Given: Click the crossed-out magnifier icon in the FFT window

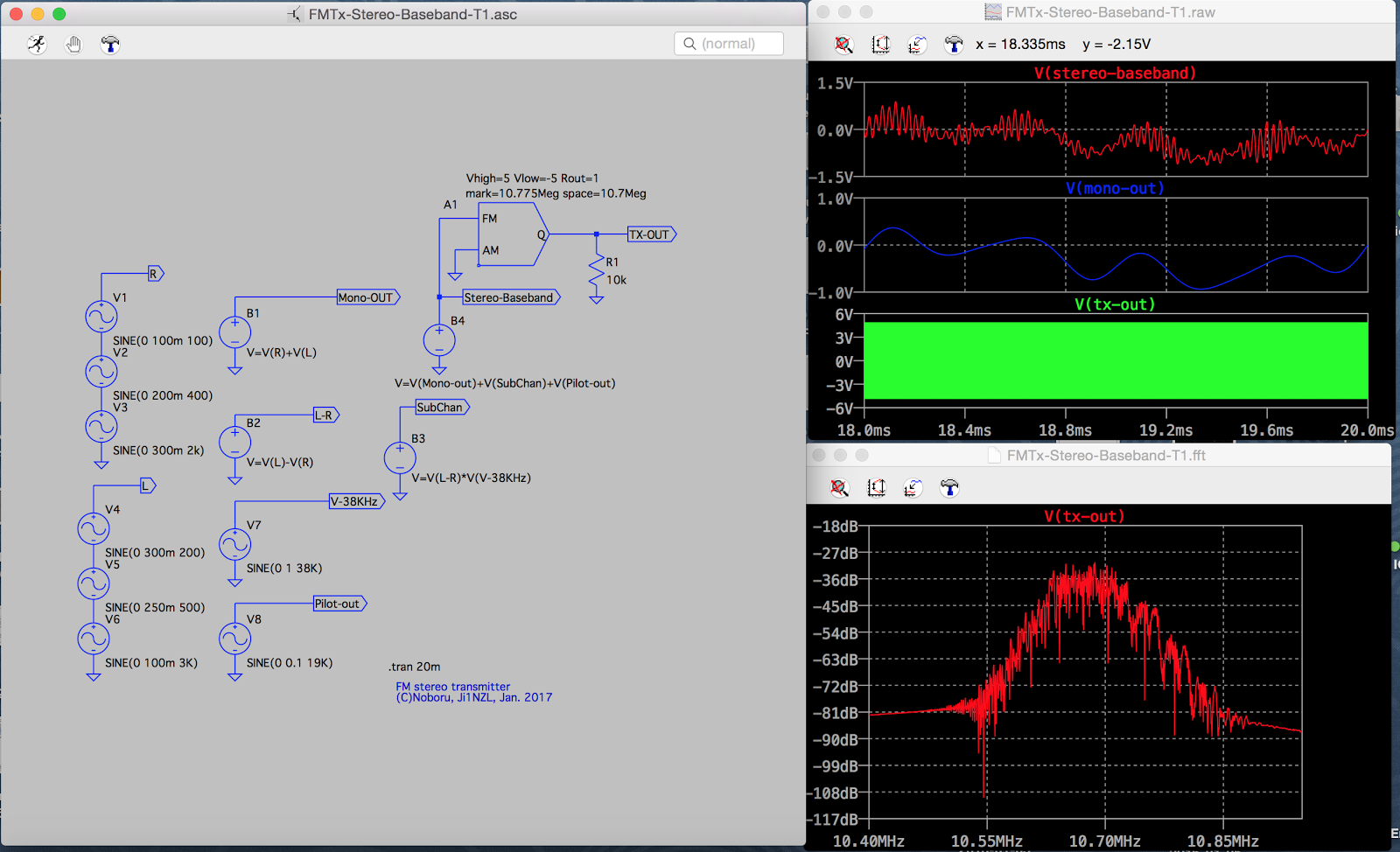Looking at the screenshot, I should coord(838,488).
